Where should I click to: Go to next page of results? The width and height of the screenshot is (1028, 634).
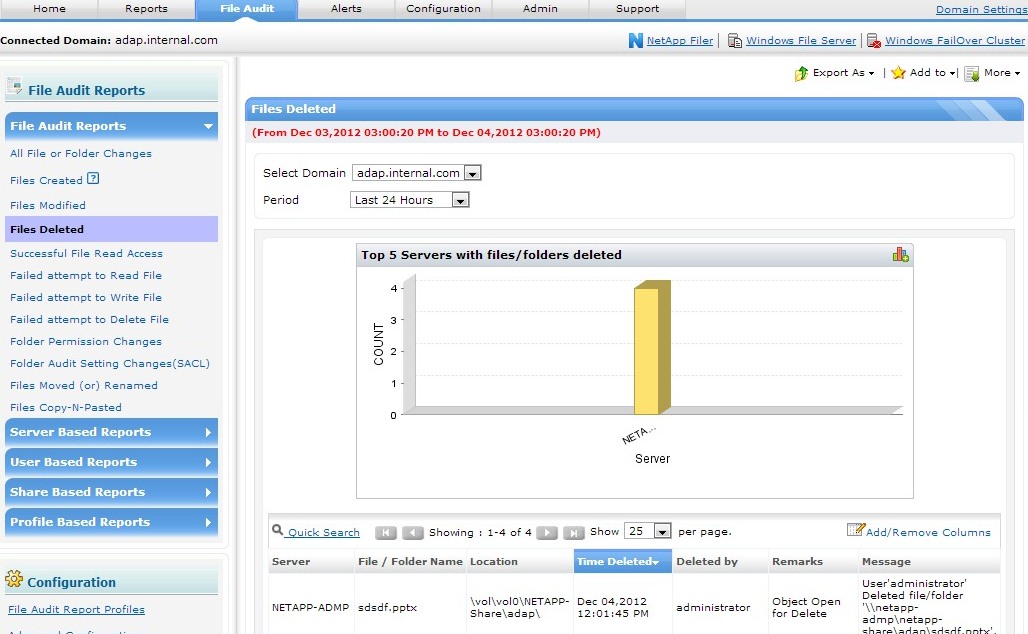pos(547,533)
